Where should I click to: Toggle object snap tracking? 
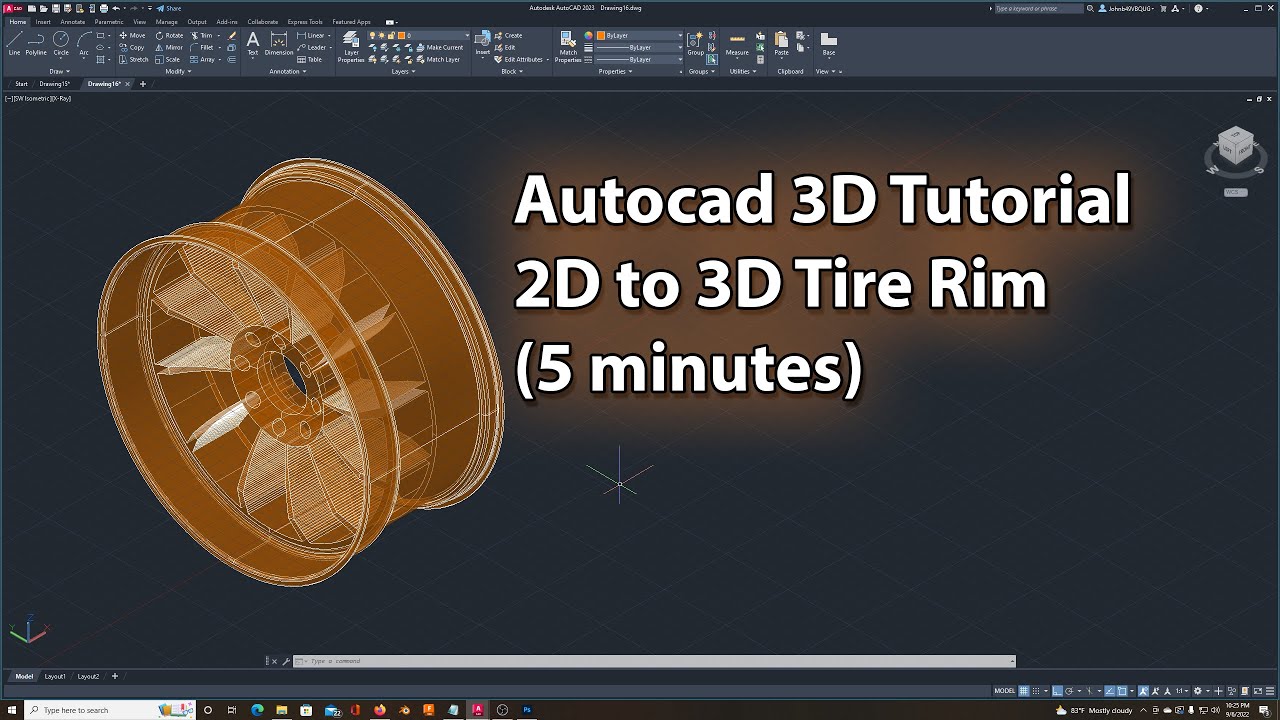[1109, 691]
